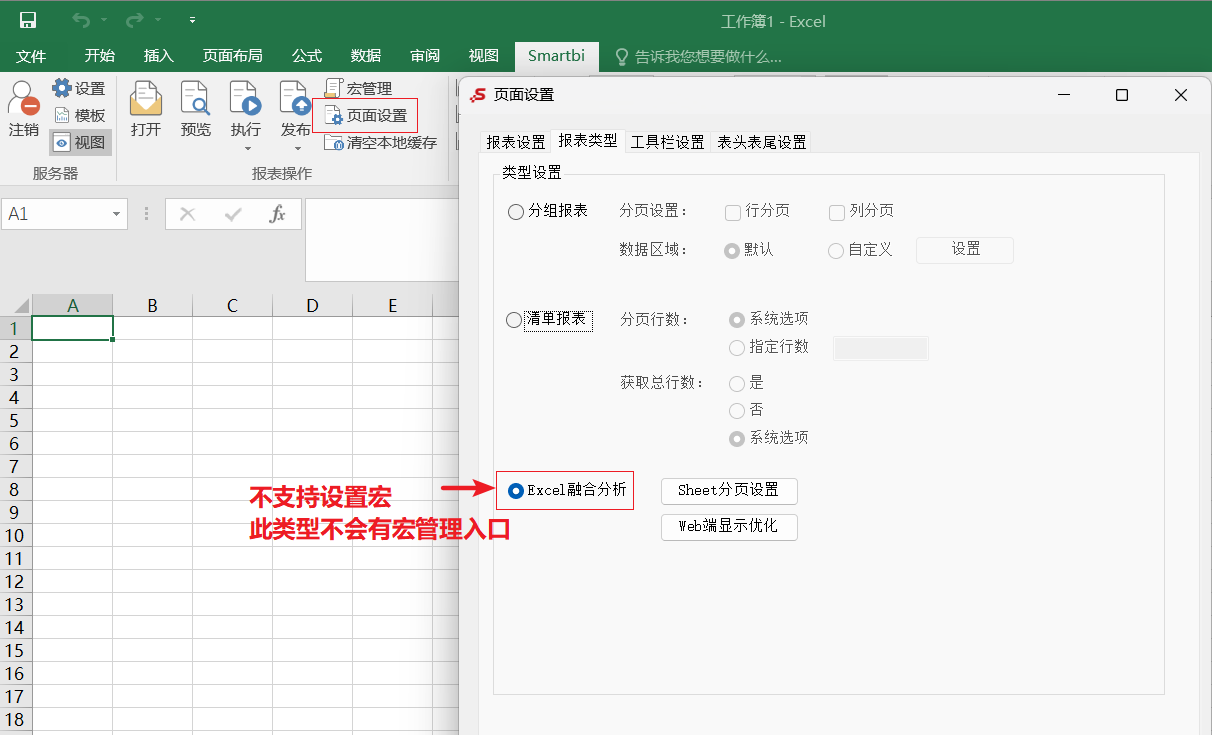Screen dimensions: 1212x735
Task: Click the 设置 button beside 自定义
Action: (x=965, y=250)
